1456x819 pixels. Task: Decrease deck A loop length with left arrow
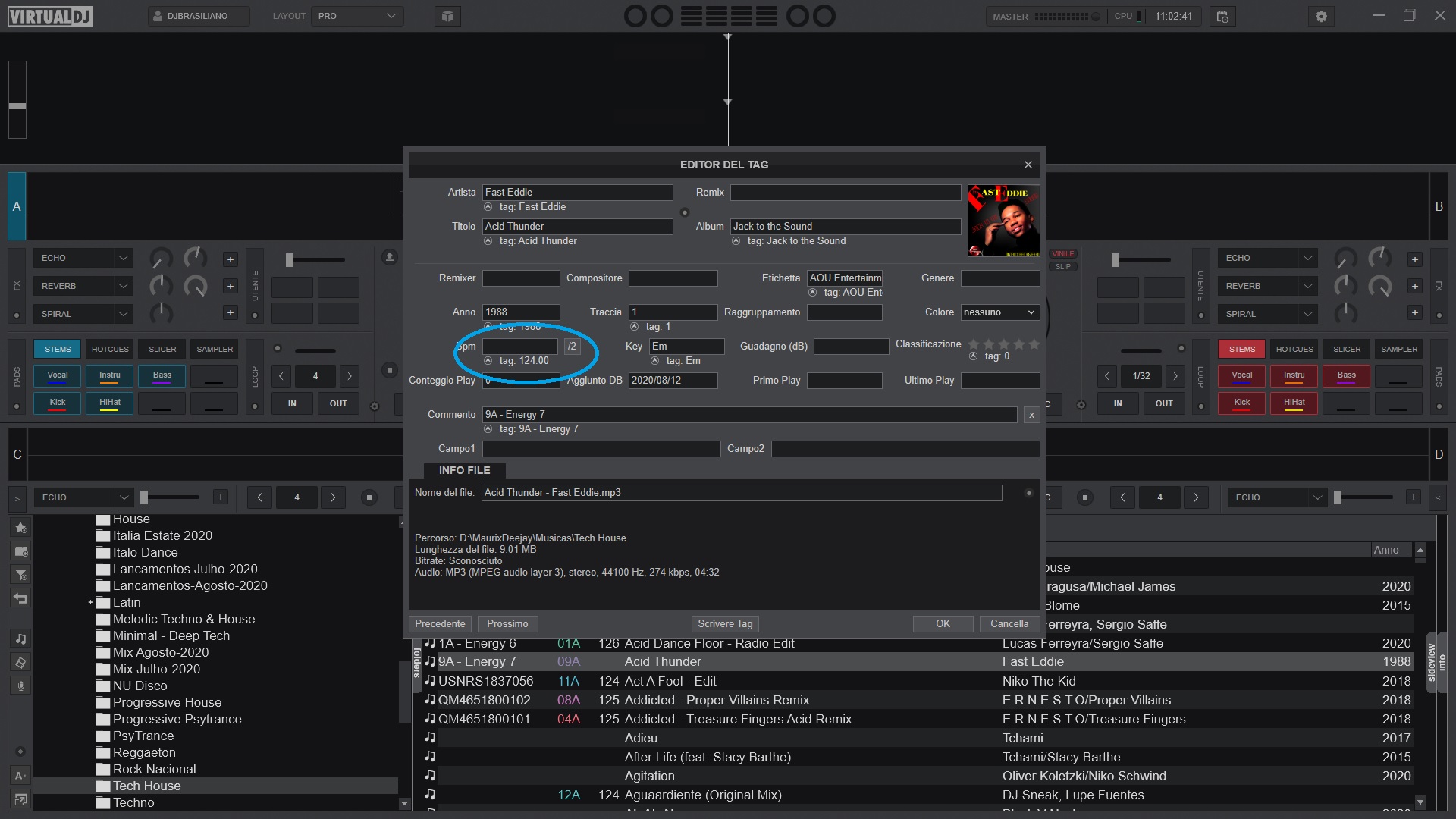tap(281, 375)
